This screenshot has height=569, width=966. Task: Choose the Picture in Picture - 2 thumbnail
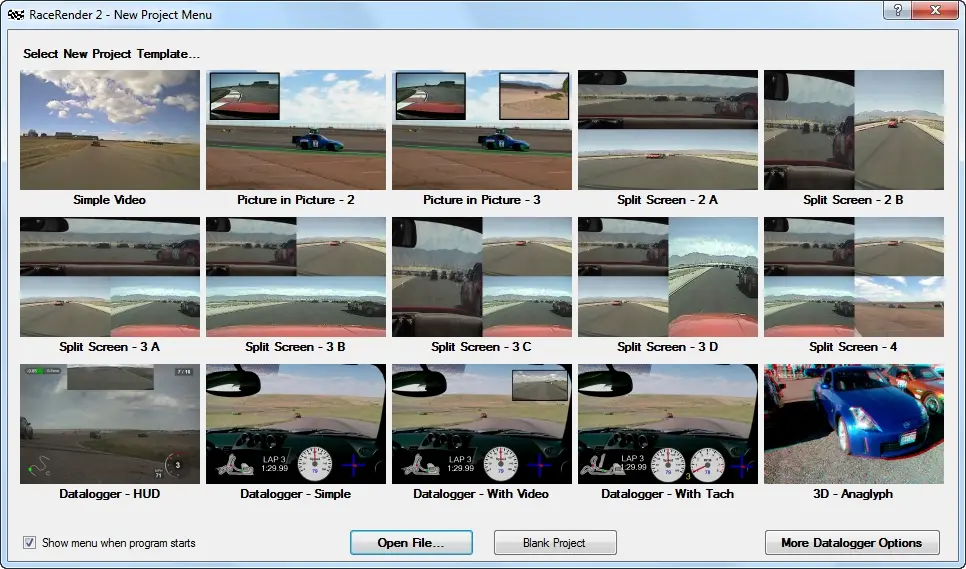click(296, 130)
